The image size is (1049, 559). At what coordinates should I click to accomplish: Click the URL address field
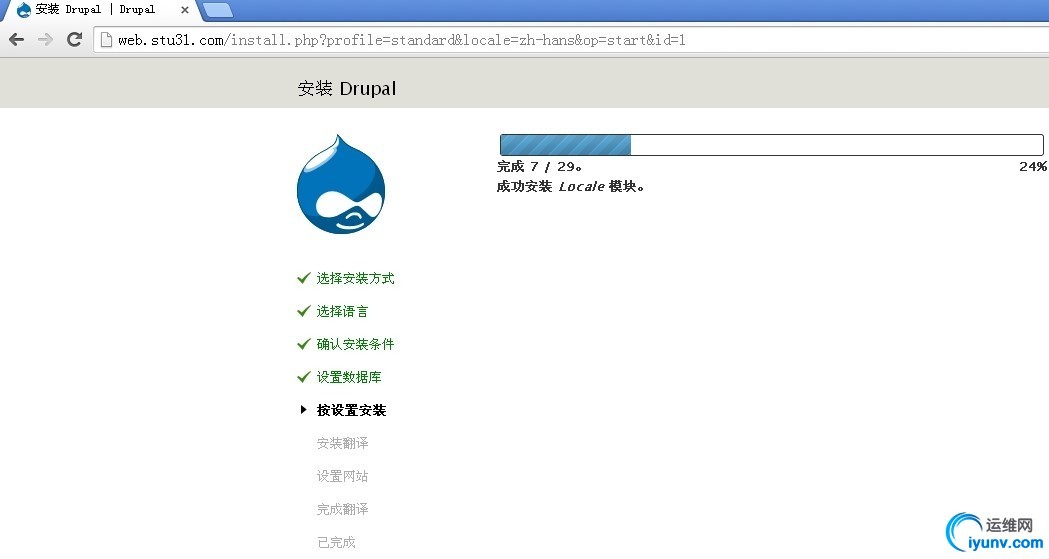pyautogui.click(x=570, y=40)
